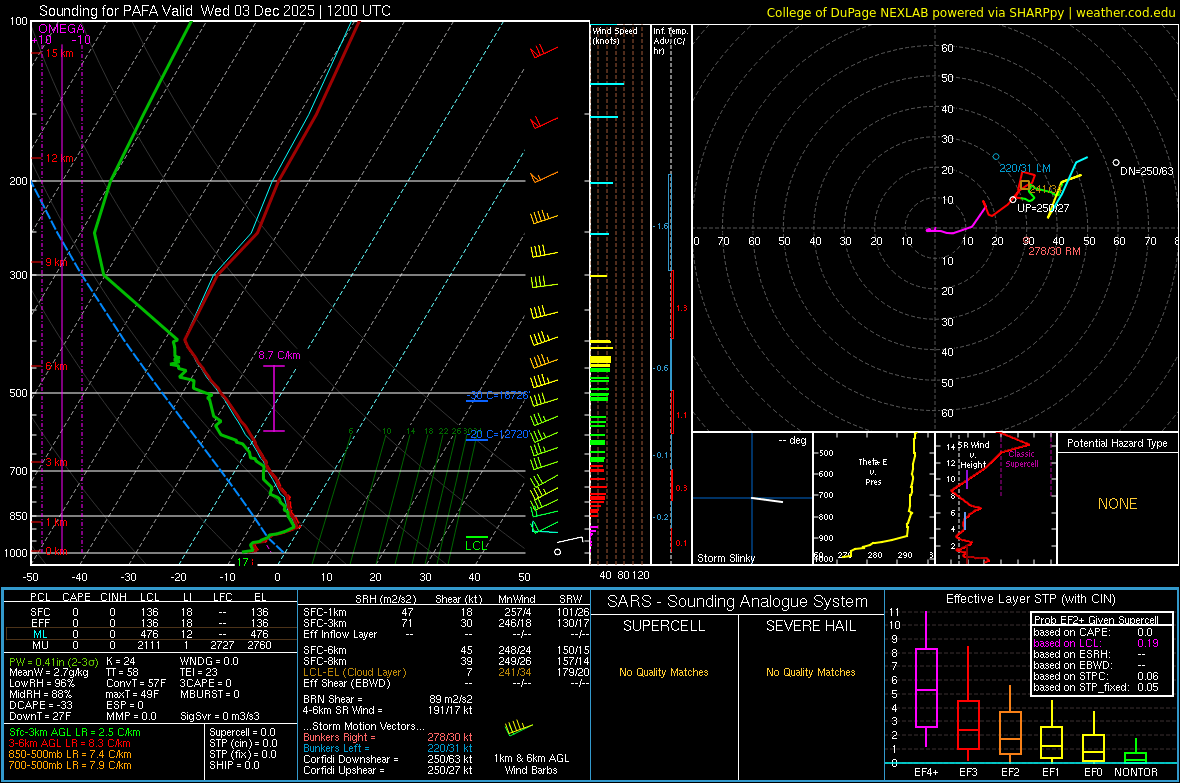Viewport: 1180px width, 783px height.
Task: Click the orange NONE hazard type text
Action: click(1117, 504)
